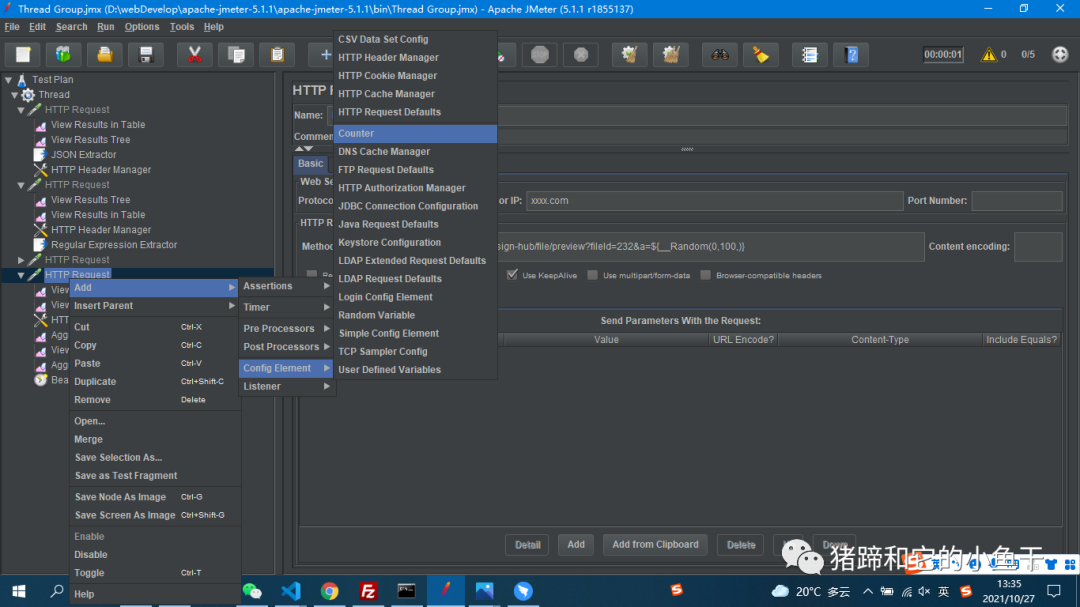Viewport: 1080px width, 607px height.
Task: Click the Reset Search toolbar icon
Action: click(761, 54)
